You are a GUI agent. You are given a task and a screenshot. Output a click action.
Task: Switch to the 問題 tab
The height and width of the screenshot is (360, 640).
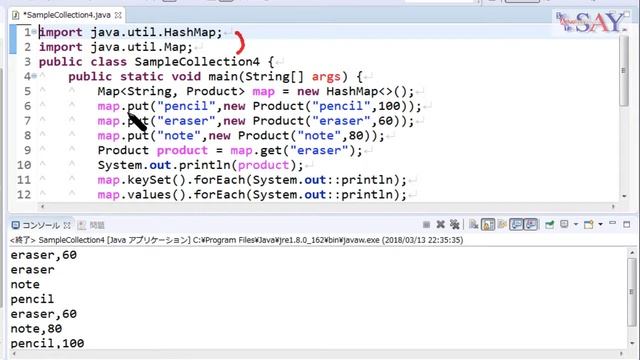[x=91, y=225]
